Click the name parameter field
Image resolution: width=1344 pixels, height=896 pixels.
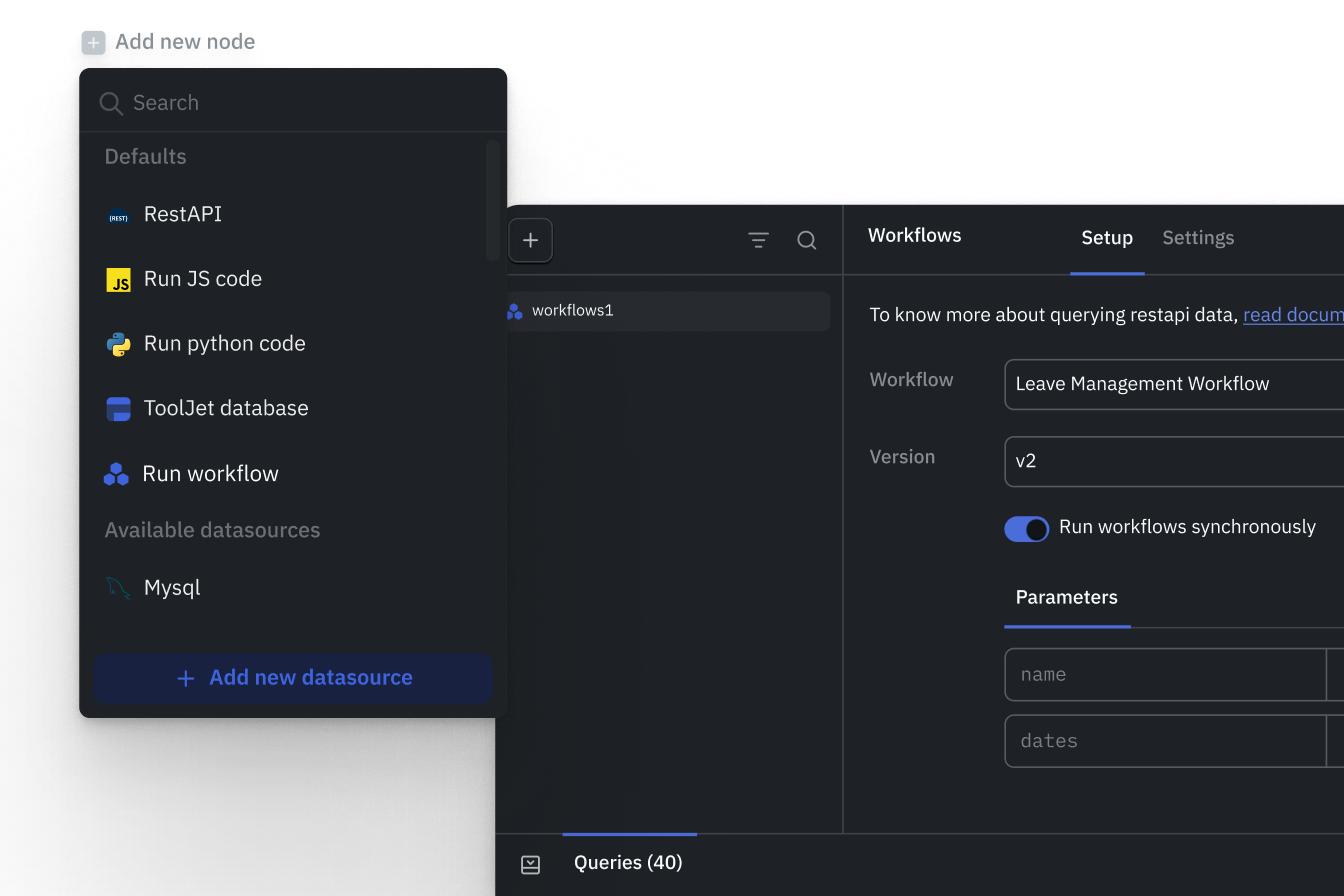[x=1165, y=675]
